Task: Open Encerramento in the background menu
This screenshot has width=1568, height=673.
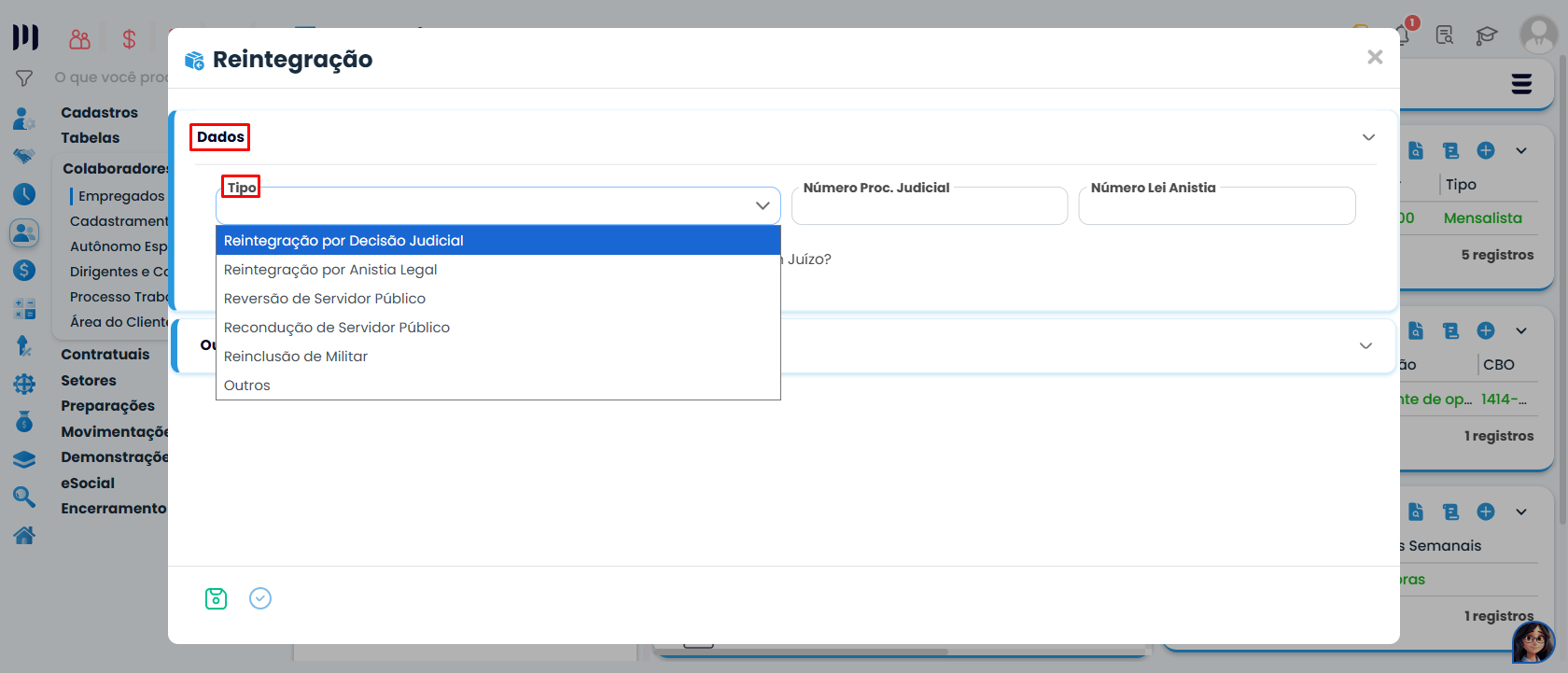Action: [x=113, y=509]
